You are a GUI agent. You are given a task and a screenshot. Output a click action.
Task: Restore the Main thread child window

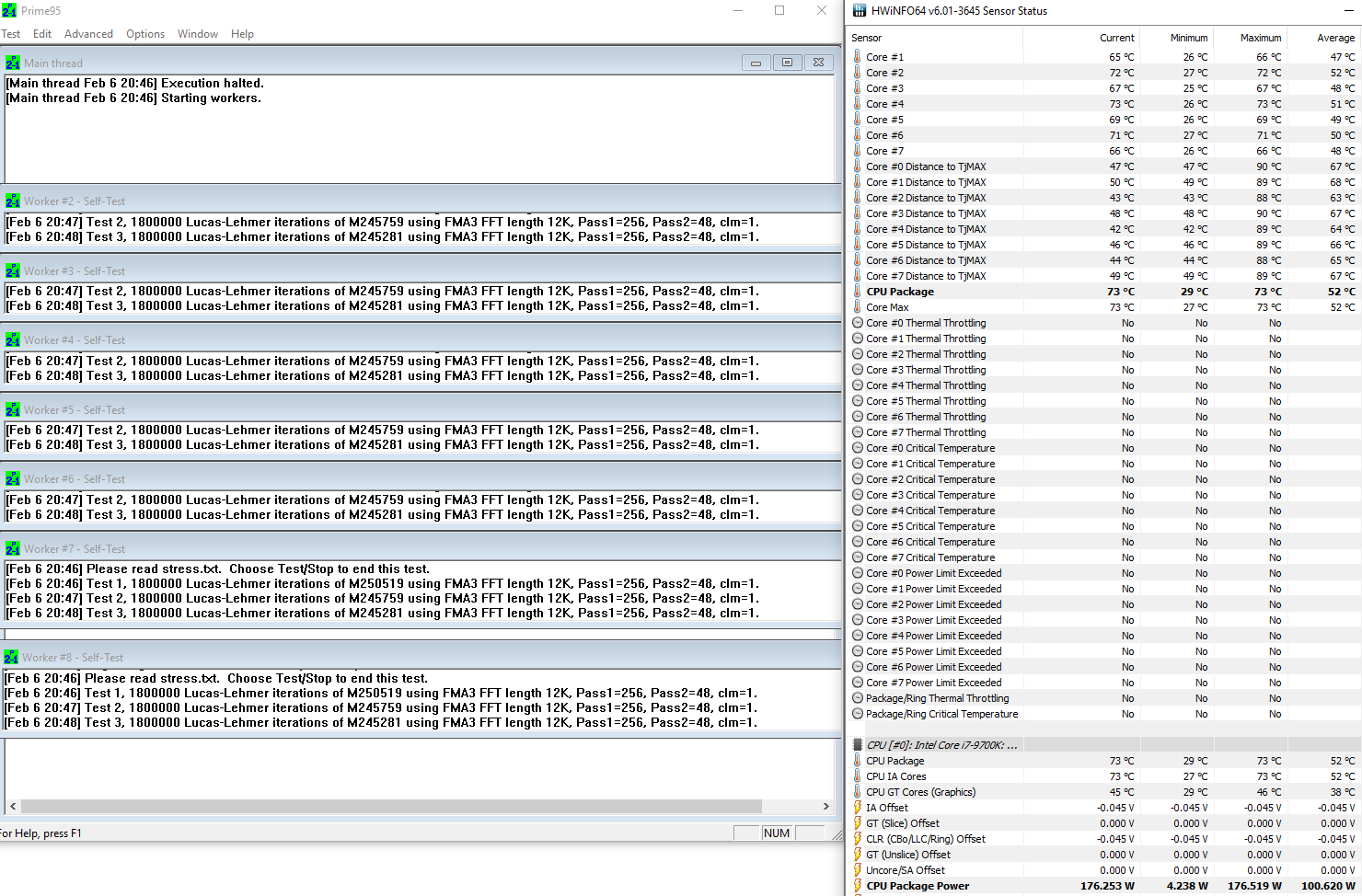point(787,63)
